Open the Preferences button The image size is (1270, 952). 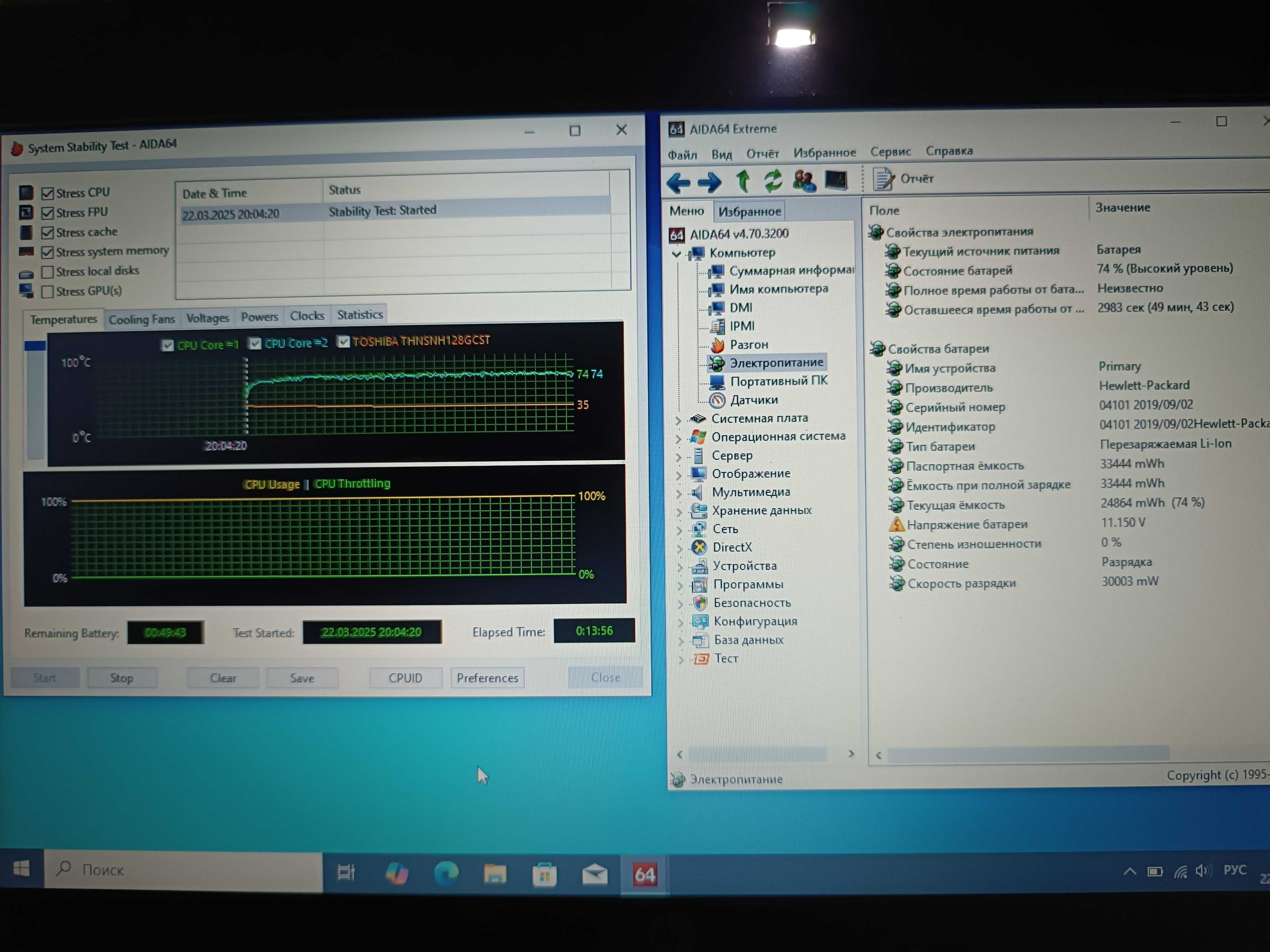click(487, 678)
